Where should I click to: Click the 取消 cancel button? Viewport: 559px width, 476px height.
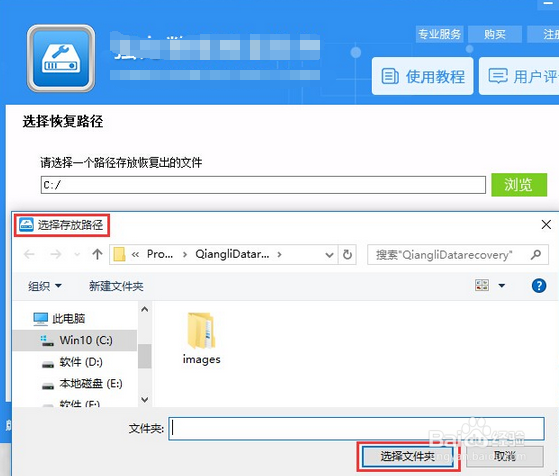click(504, 456)
